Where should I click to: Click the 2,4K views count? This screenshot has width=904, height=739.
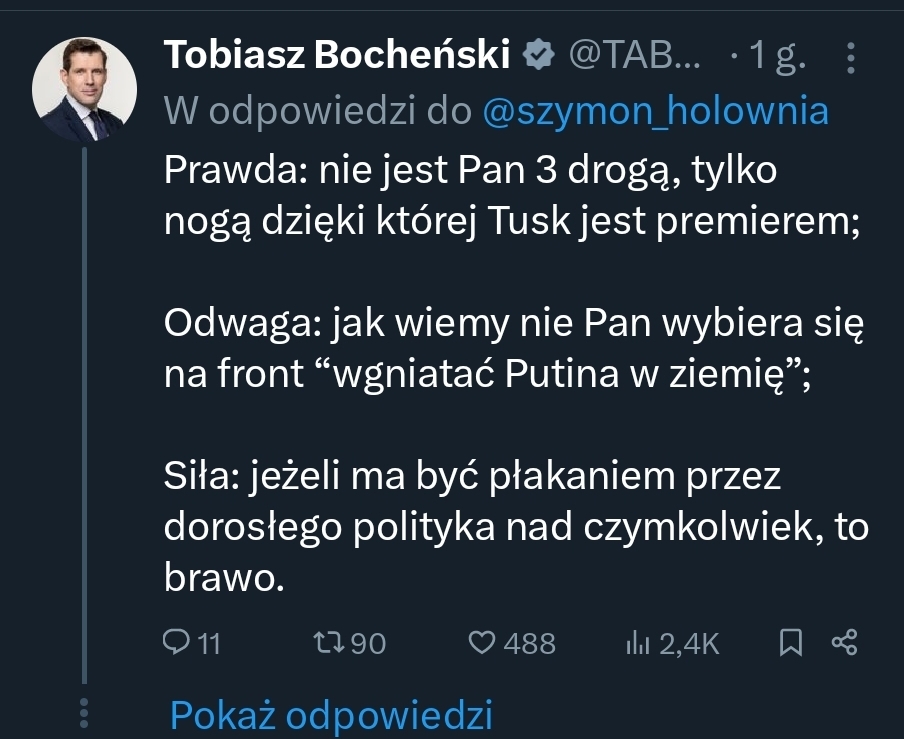click(x=689, y=643)
